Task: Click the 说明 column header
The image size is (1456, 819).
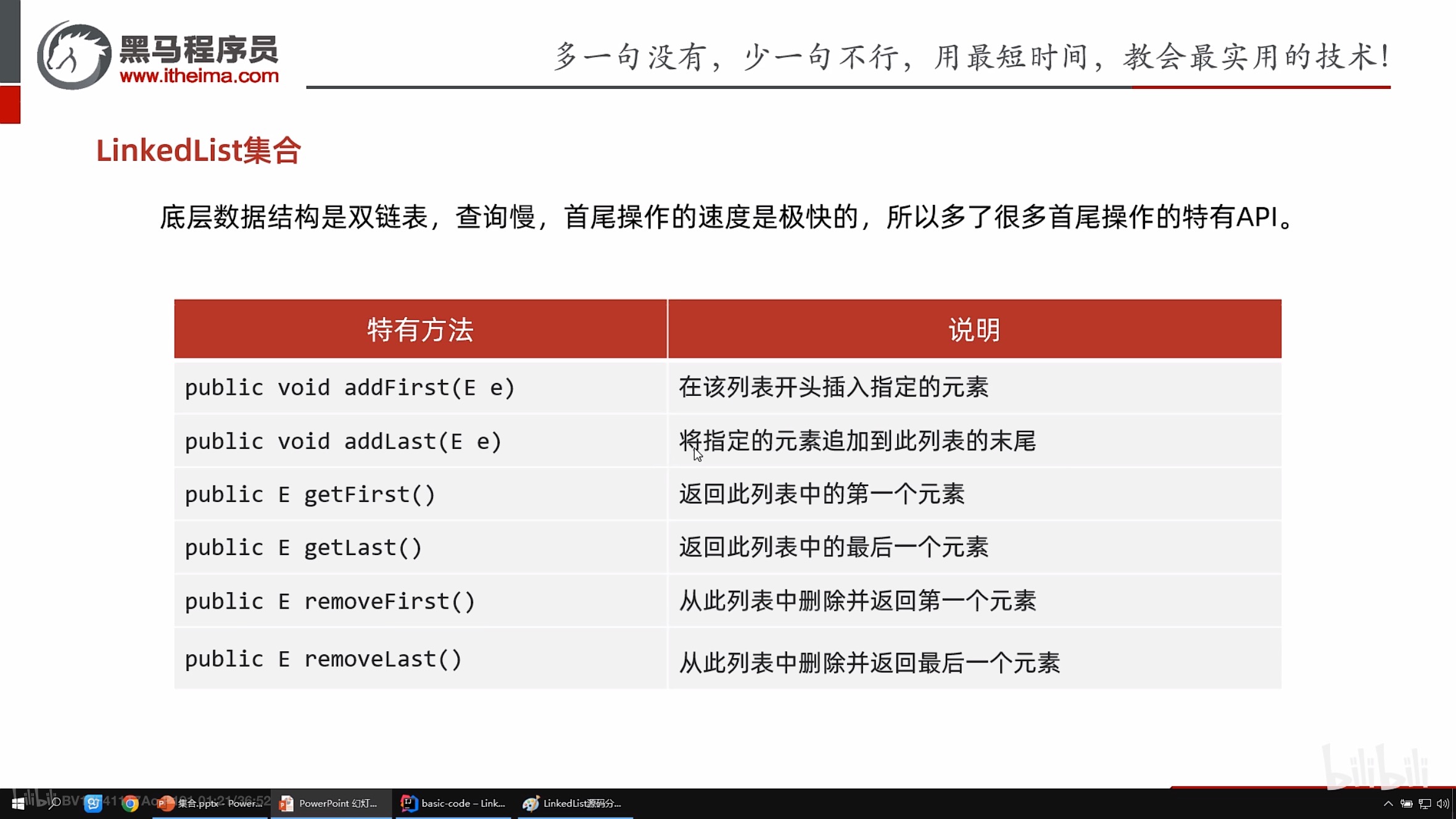Action: [x=974, y=329]
